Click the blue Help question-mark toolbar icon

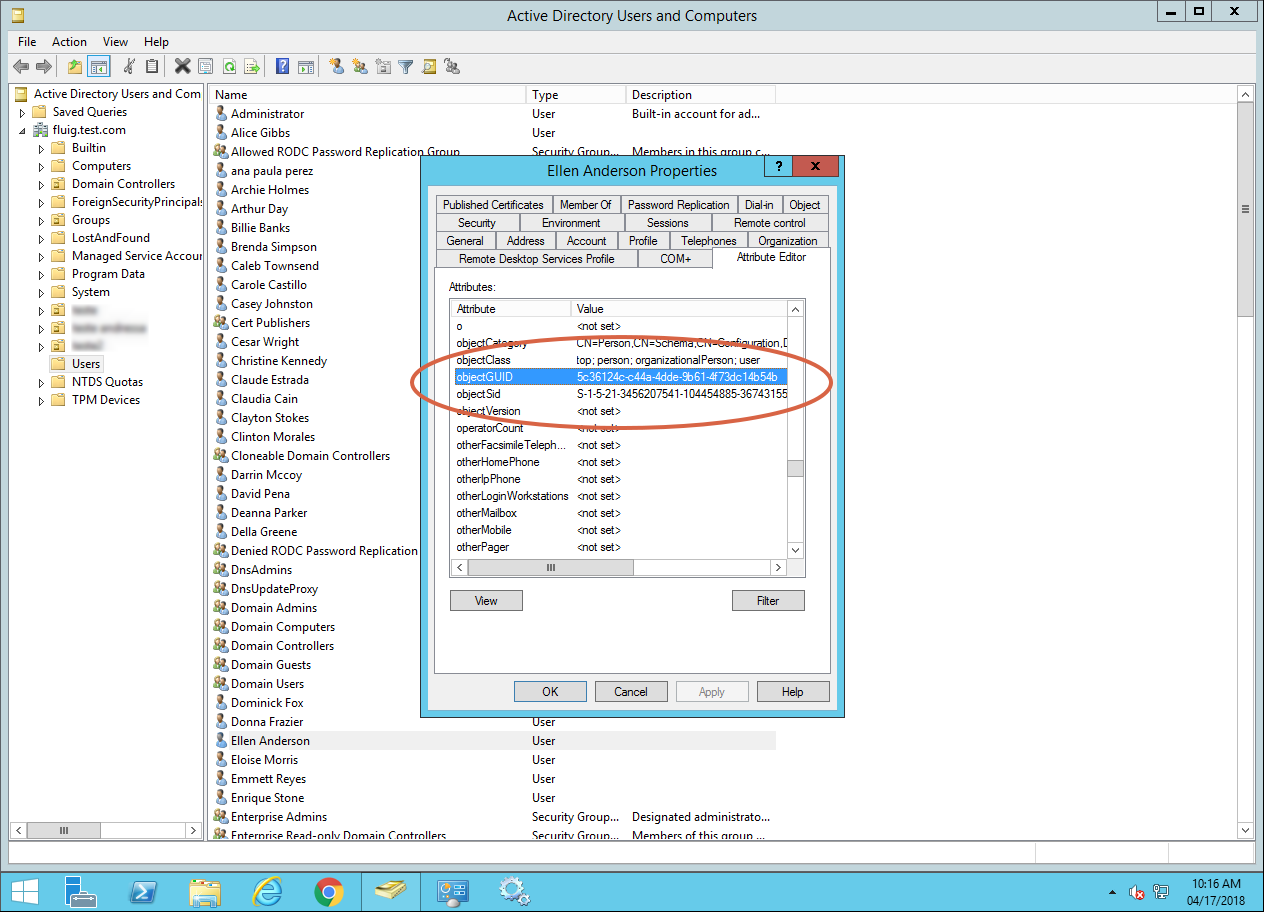pos(283,67)
